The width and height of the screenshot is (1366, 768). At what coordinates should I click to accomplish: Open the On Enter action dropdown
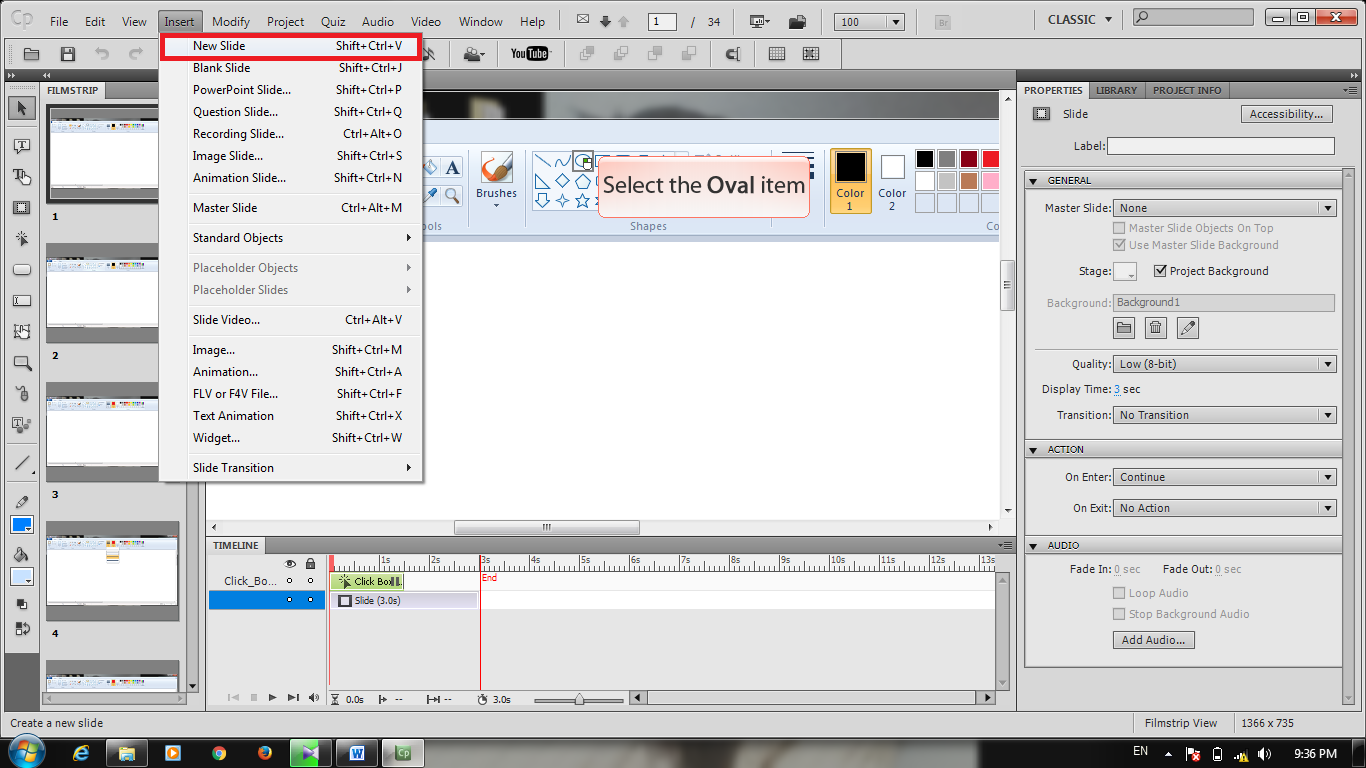point(1224,477)
